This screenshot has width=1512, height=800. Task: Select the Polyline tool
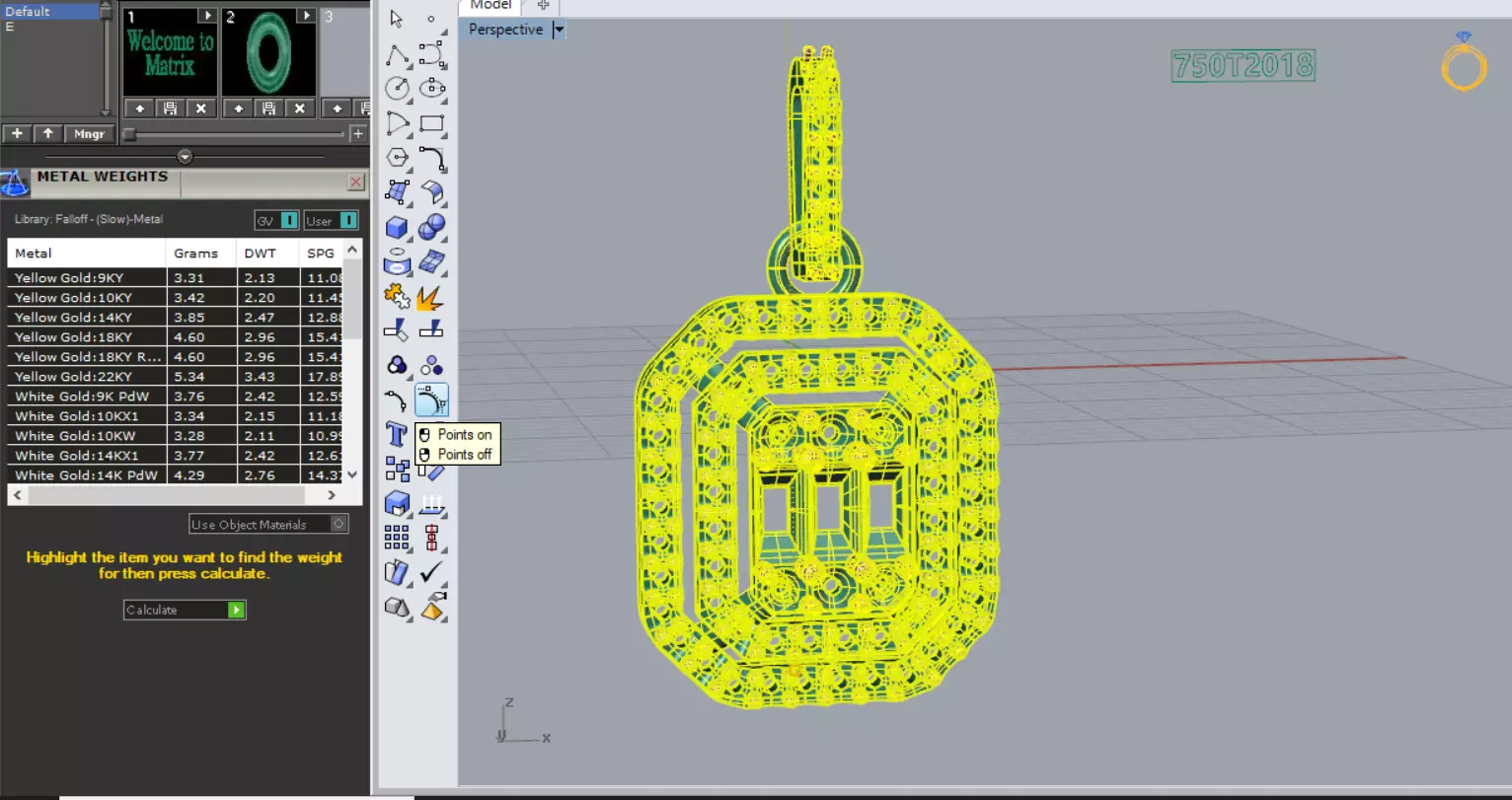[397, 54]
